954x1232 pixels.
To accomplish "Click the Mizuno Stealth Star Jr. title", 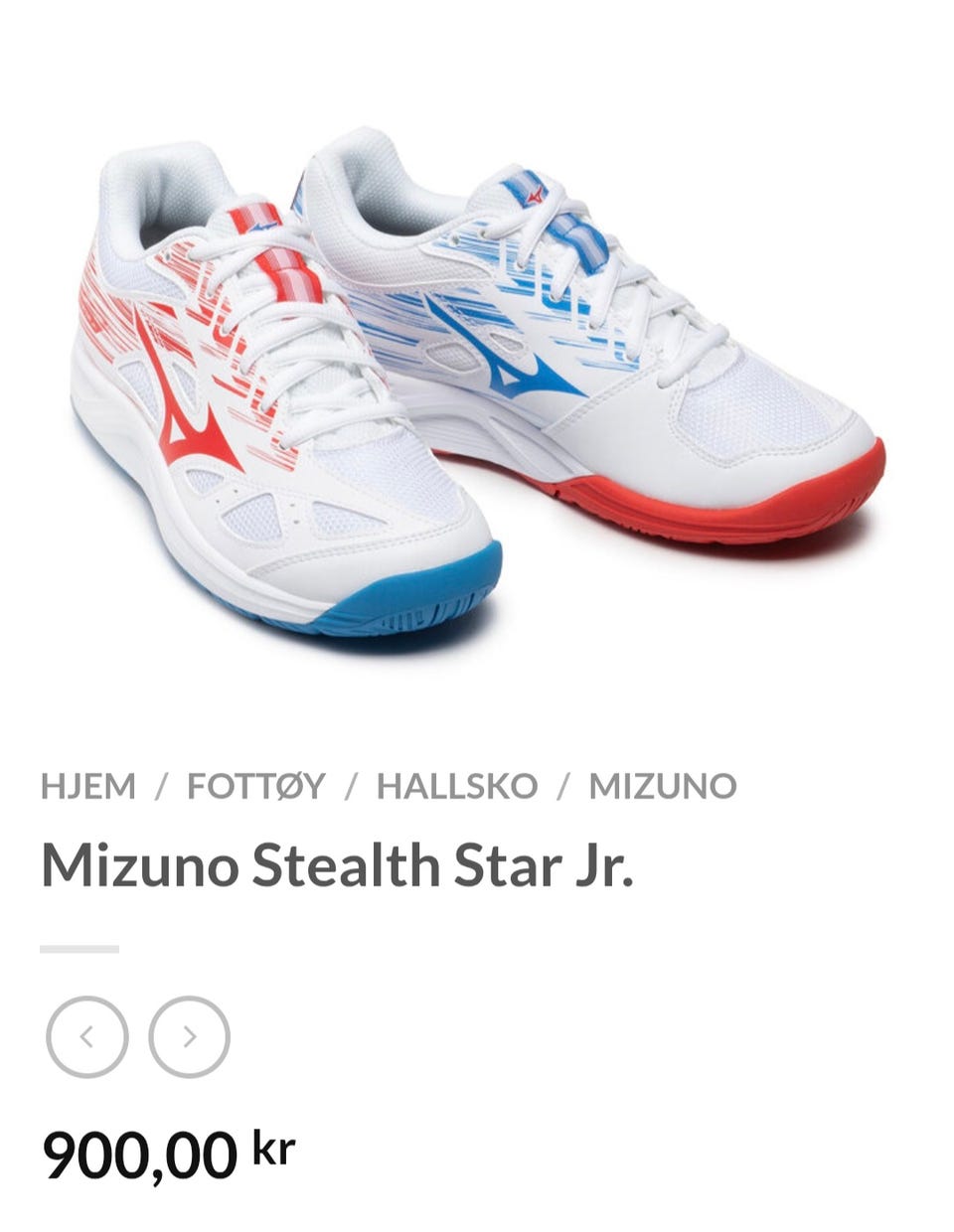I will pyautogui.click(x=337, y=865).
